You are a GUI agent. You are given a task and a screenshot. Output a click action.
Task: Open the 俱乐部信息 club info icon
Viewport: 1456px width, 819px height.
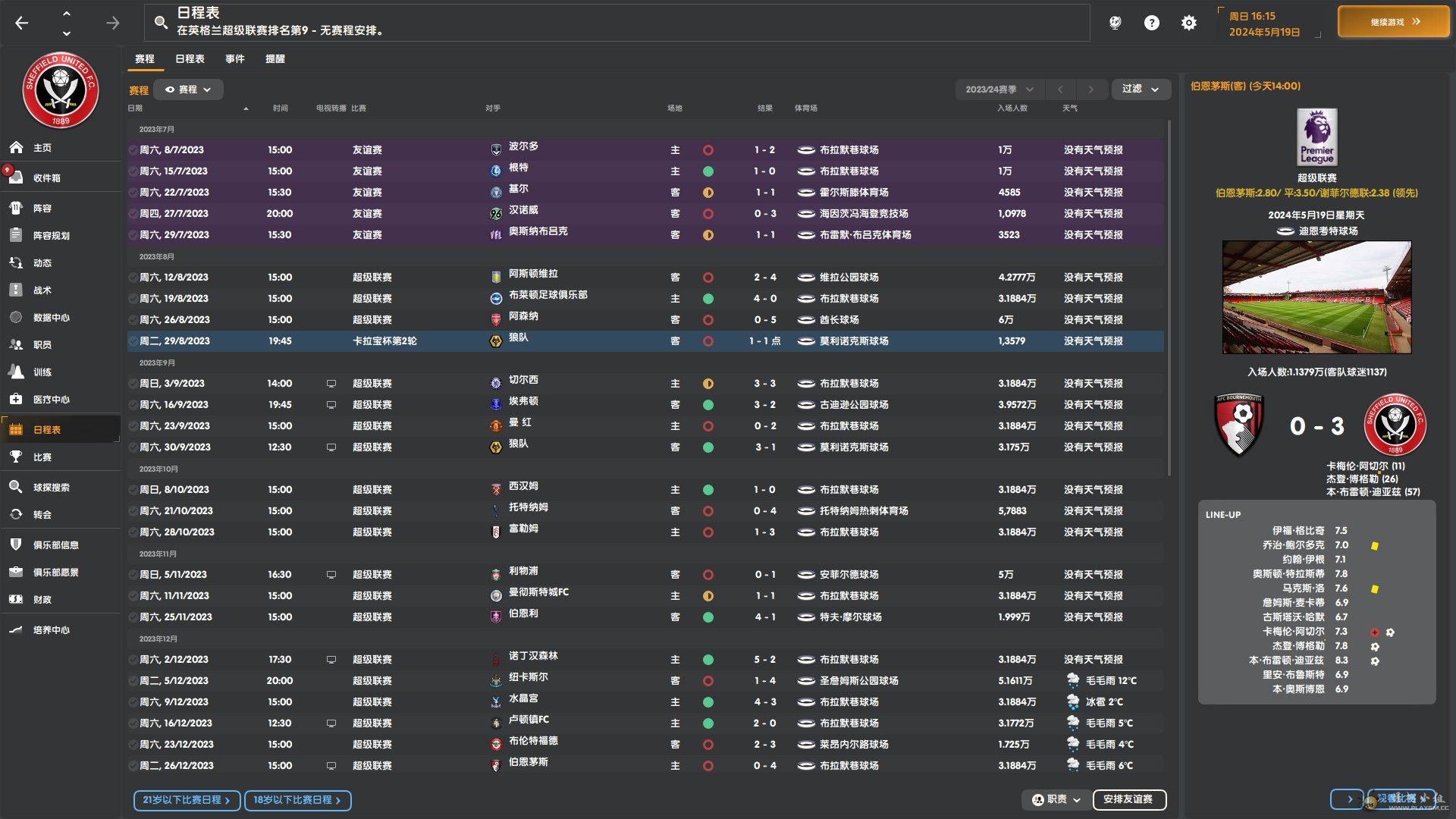tap(16, 544)
